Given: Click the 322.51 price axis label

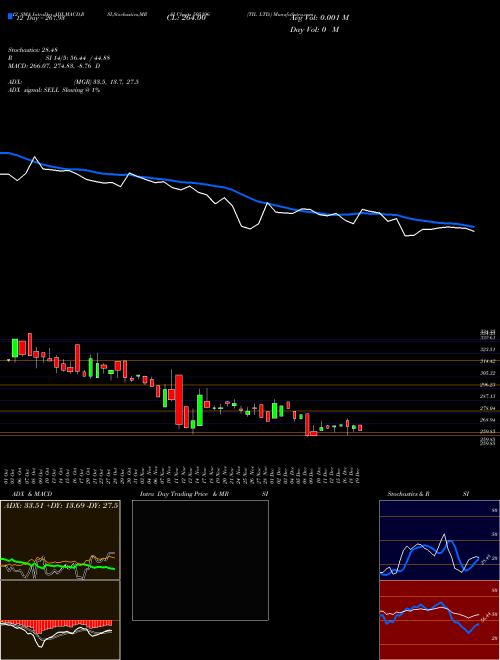Looking at the screenshot, I should [x=488, y=349].
